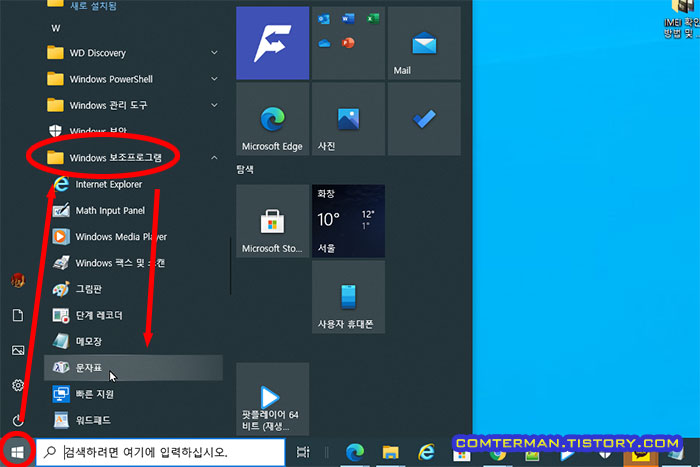Open the Office apps group tile

[x=348, y=43]
